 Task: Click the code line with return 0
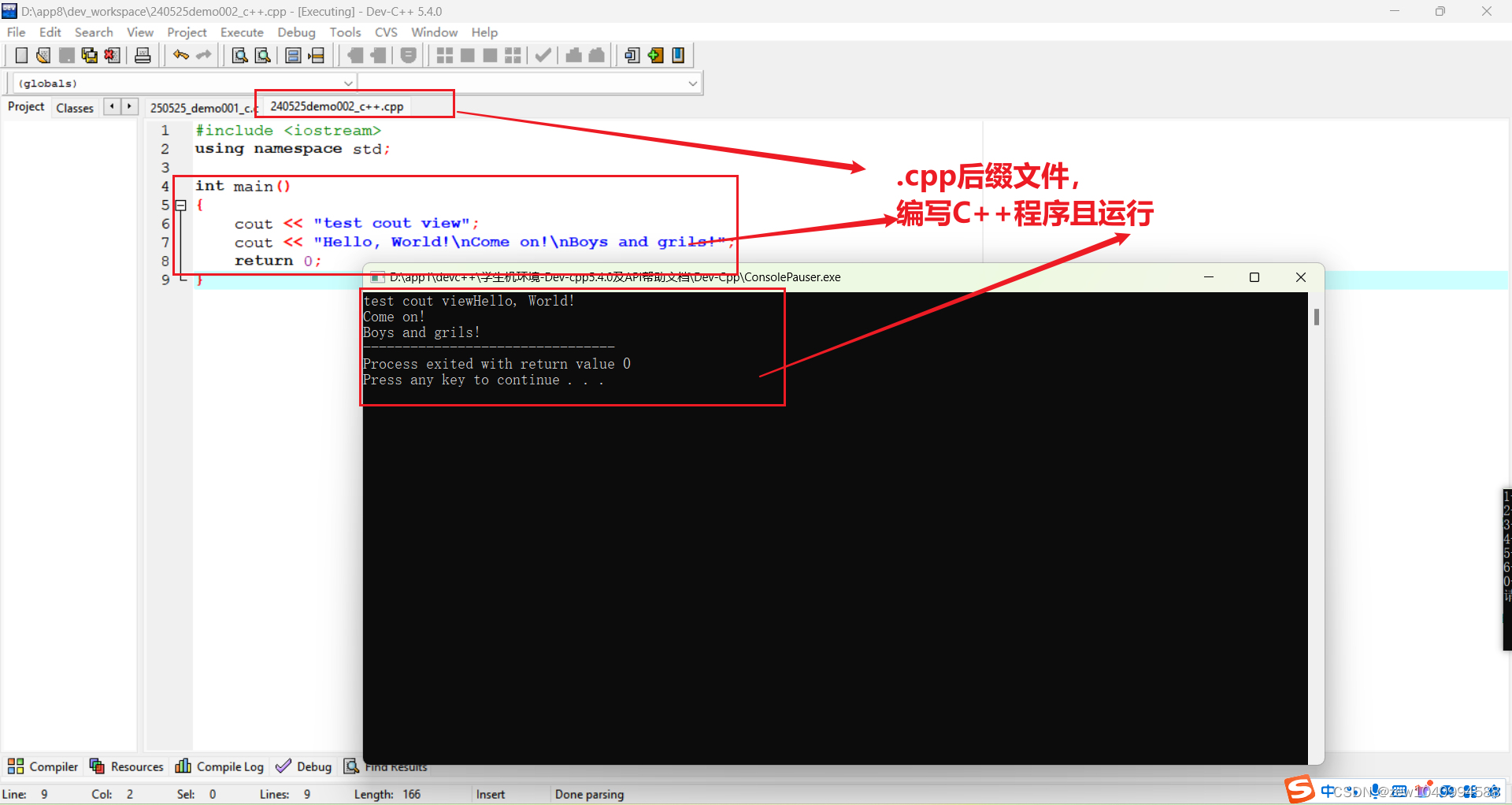coord(277,261)
